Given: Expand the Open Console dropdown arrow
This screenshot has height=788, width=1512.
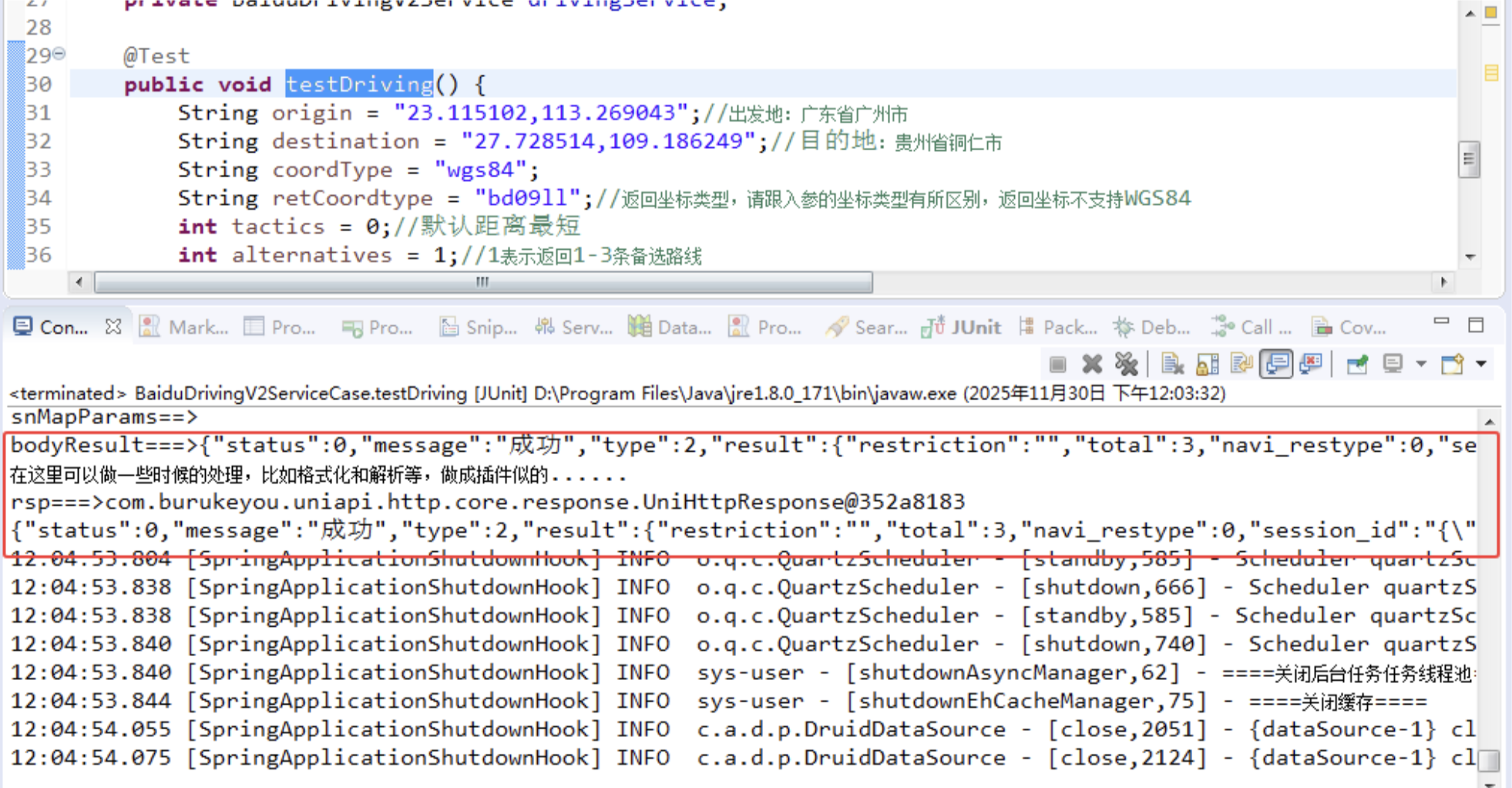Looking at the screenshot, I should tap(1481, 364).
